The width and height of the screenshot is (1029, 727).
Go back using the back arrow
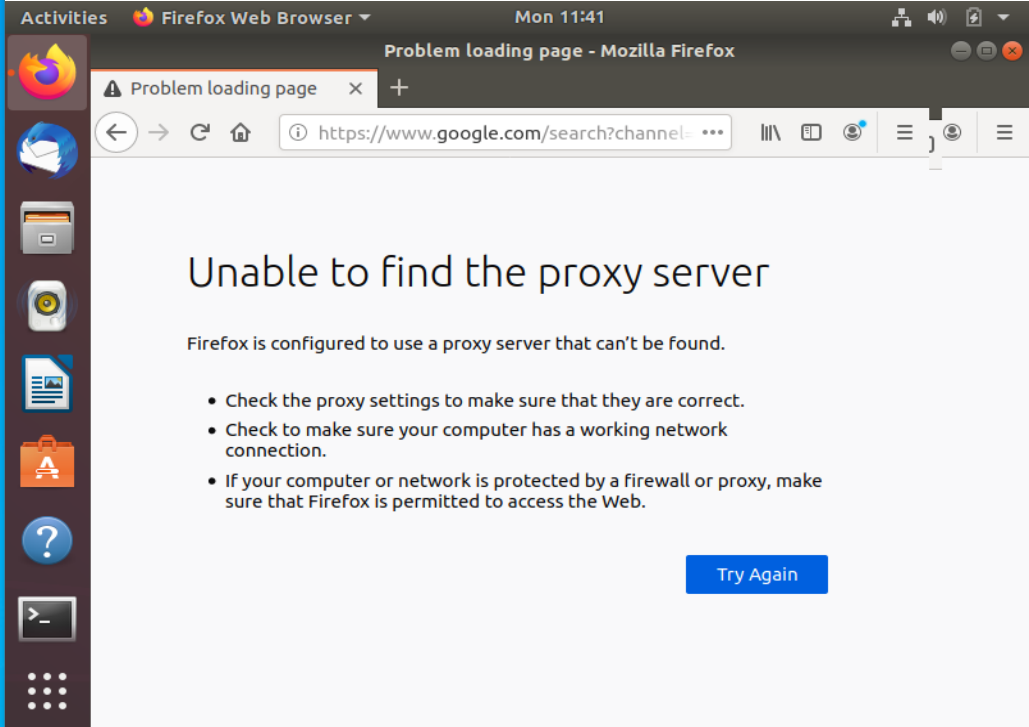[x=117, y=131]
